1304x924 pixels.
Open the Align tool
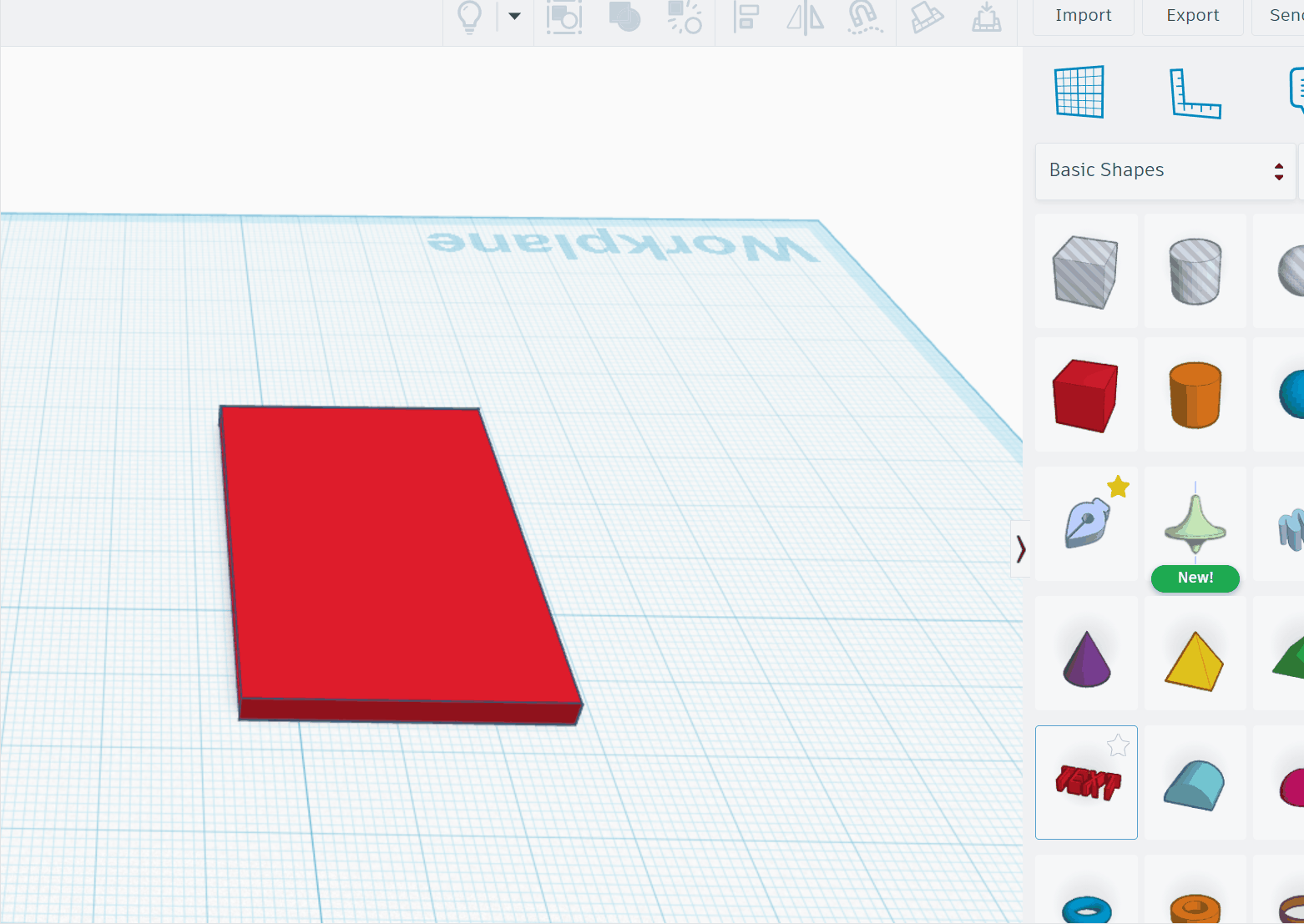pyautogui.click(x=746, y=17)
